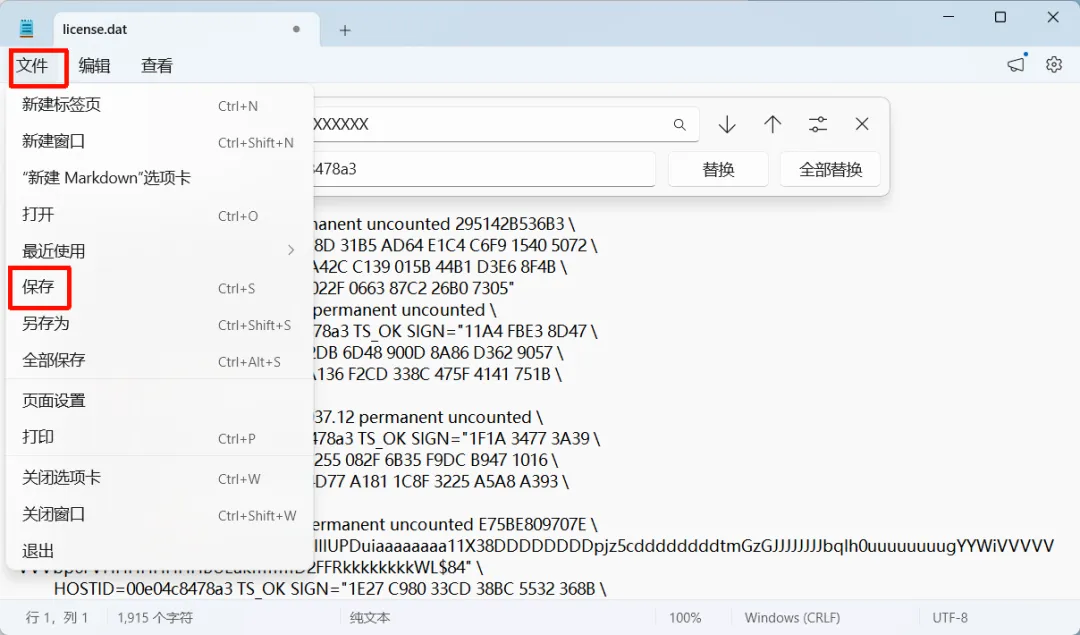Open UTF-8 encoding selector
This screenshot has width=1080, height=635.
pyautogui.click(x=950, y=618)
